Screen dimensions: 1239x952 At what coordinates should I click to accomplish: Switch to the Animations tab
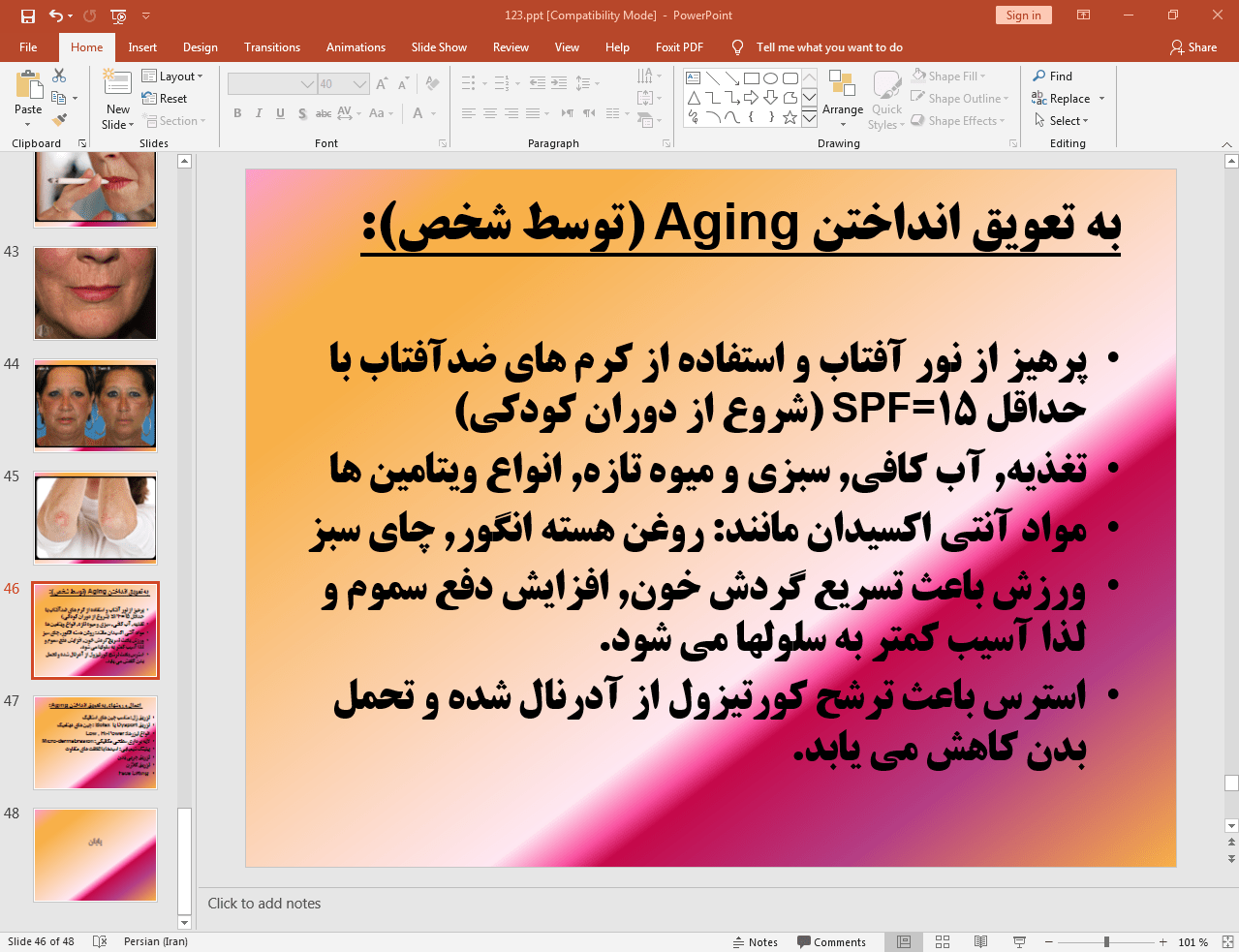[356, 47]
